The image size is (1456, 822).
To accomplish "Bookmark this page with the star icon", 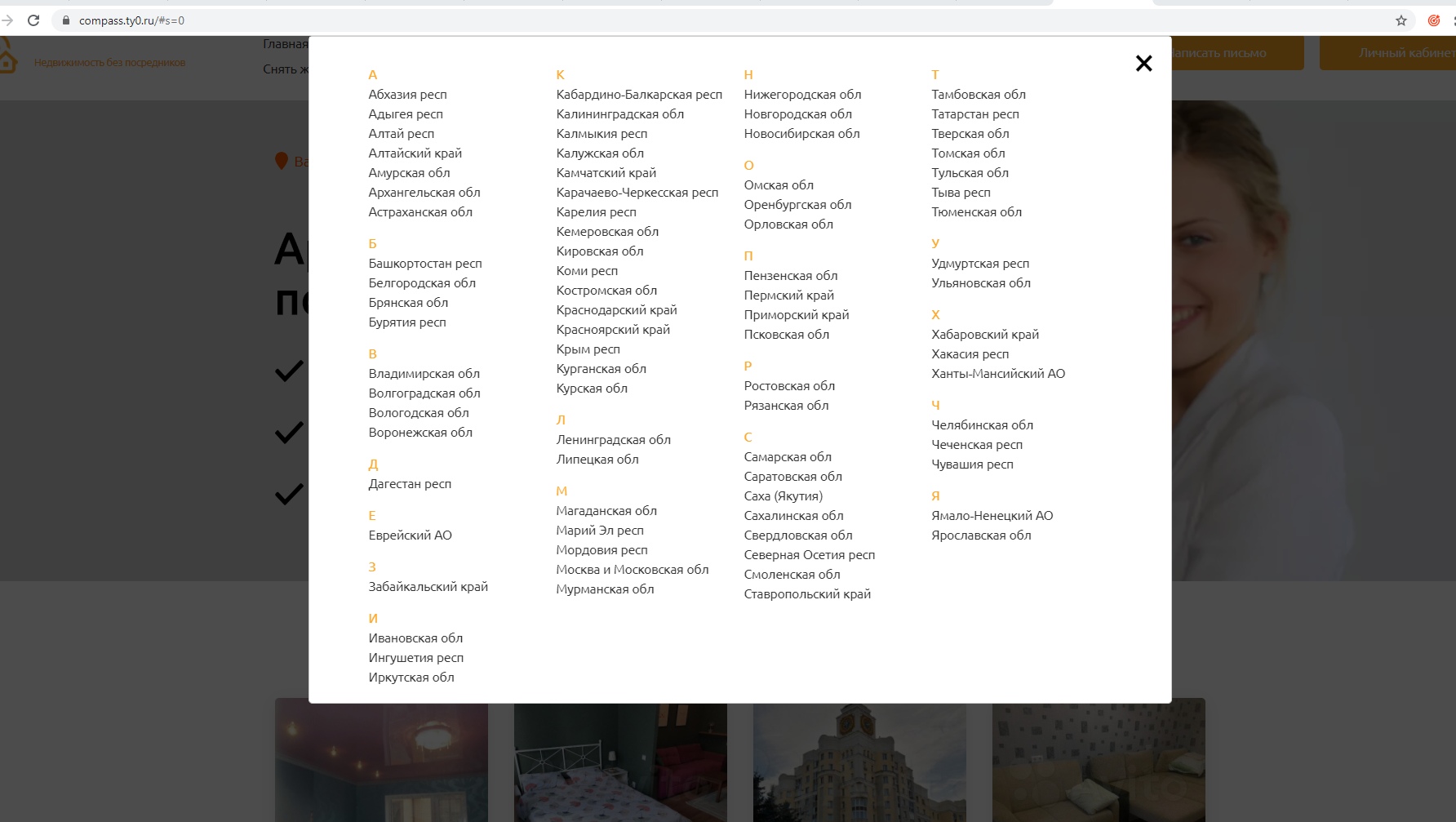I will tap(1401, 20).
